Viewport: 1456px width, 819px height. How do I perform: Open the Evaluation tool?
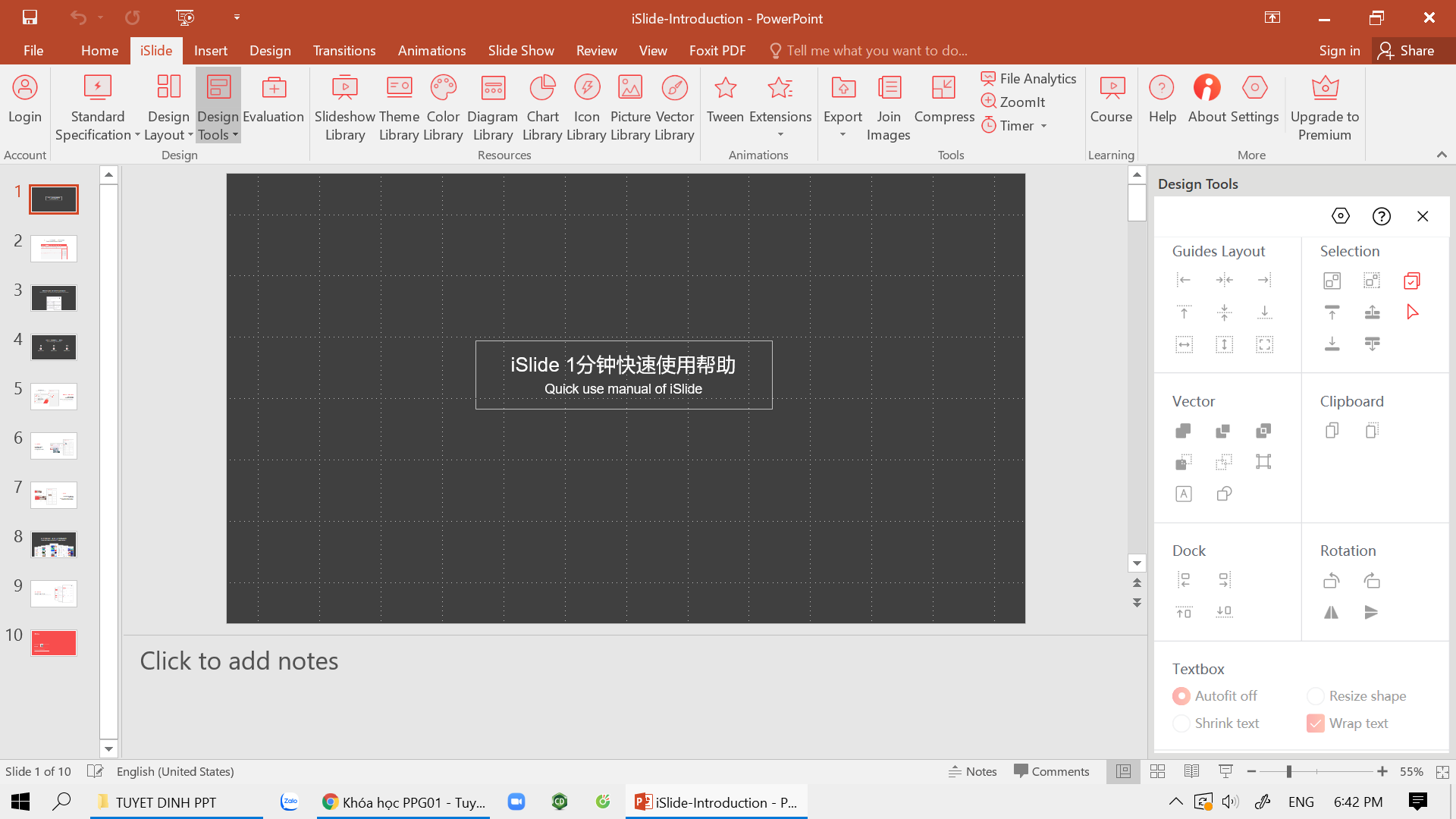[x=273, y=99]
